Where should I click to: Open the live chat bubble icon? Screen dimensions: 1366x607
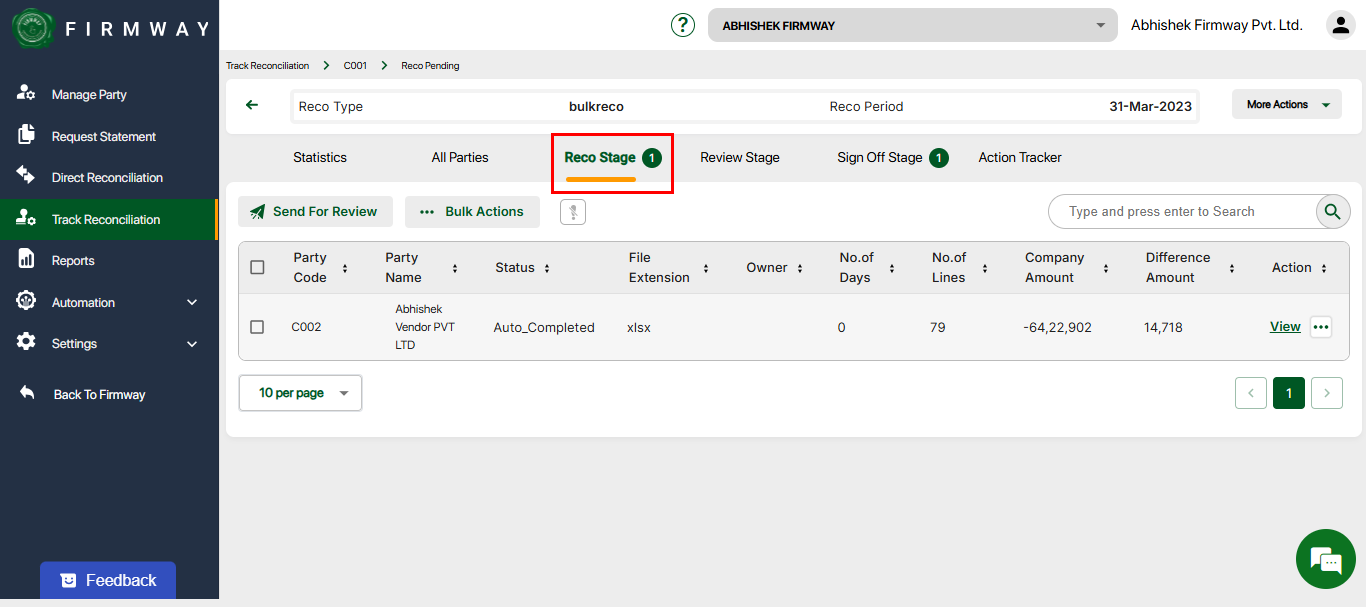[1326, 560]
